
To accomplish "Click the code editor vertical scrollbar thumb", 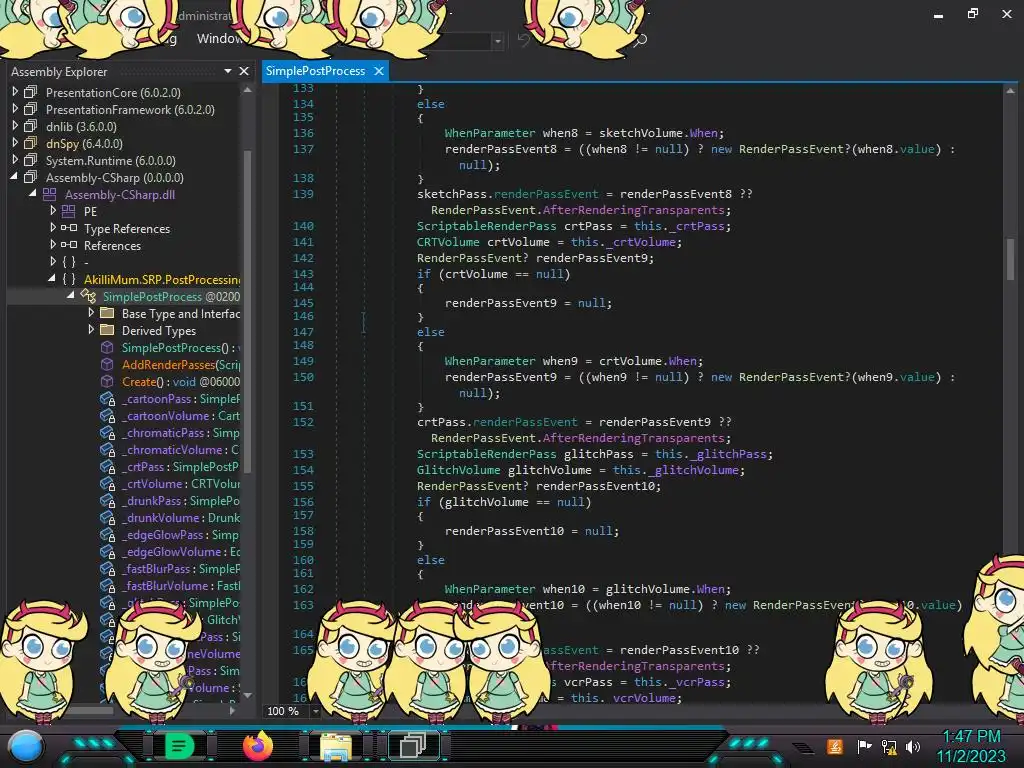I will tap(1010, 259).
